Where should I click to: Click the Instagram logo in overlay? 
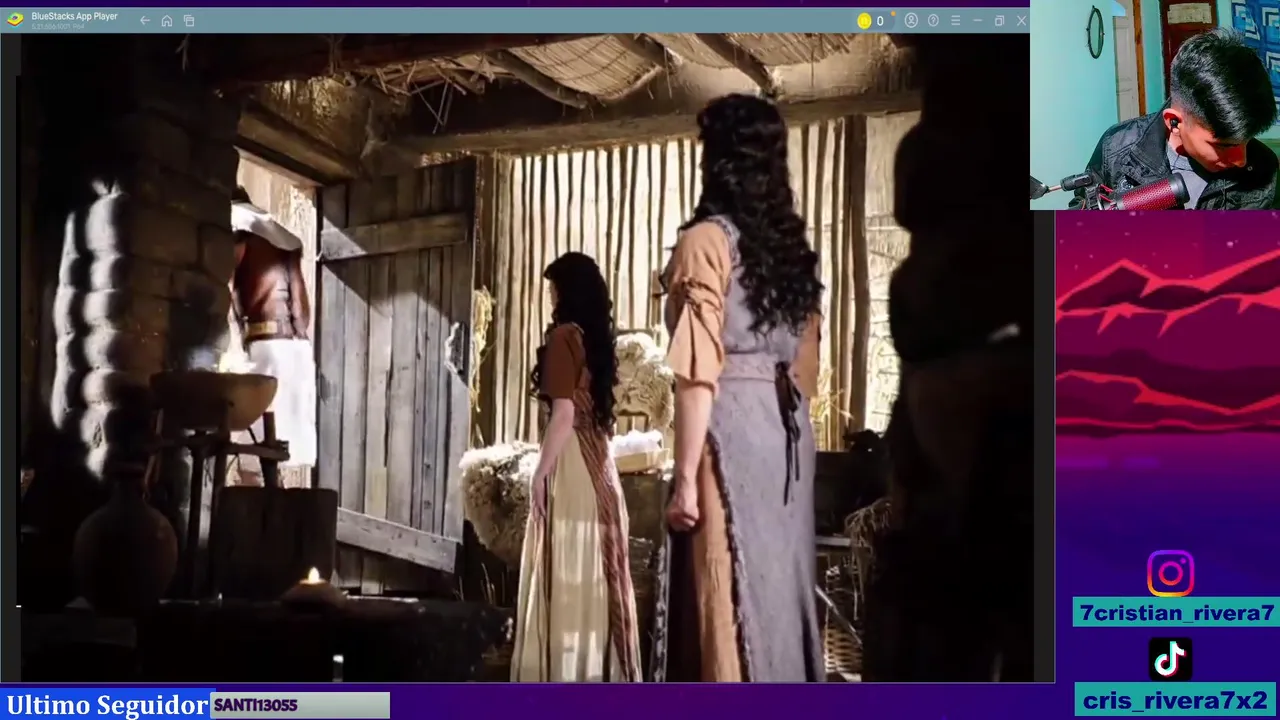click(1170, 574)
